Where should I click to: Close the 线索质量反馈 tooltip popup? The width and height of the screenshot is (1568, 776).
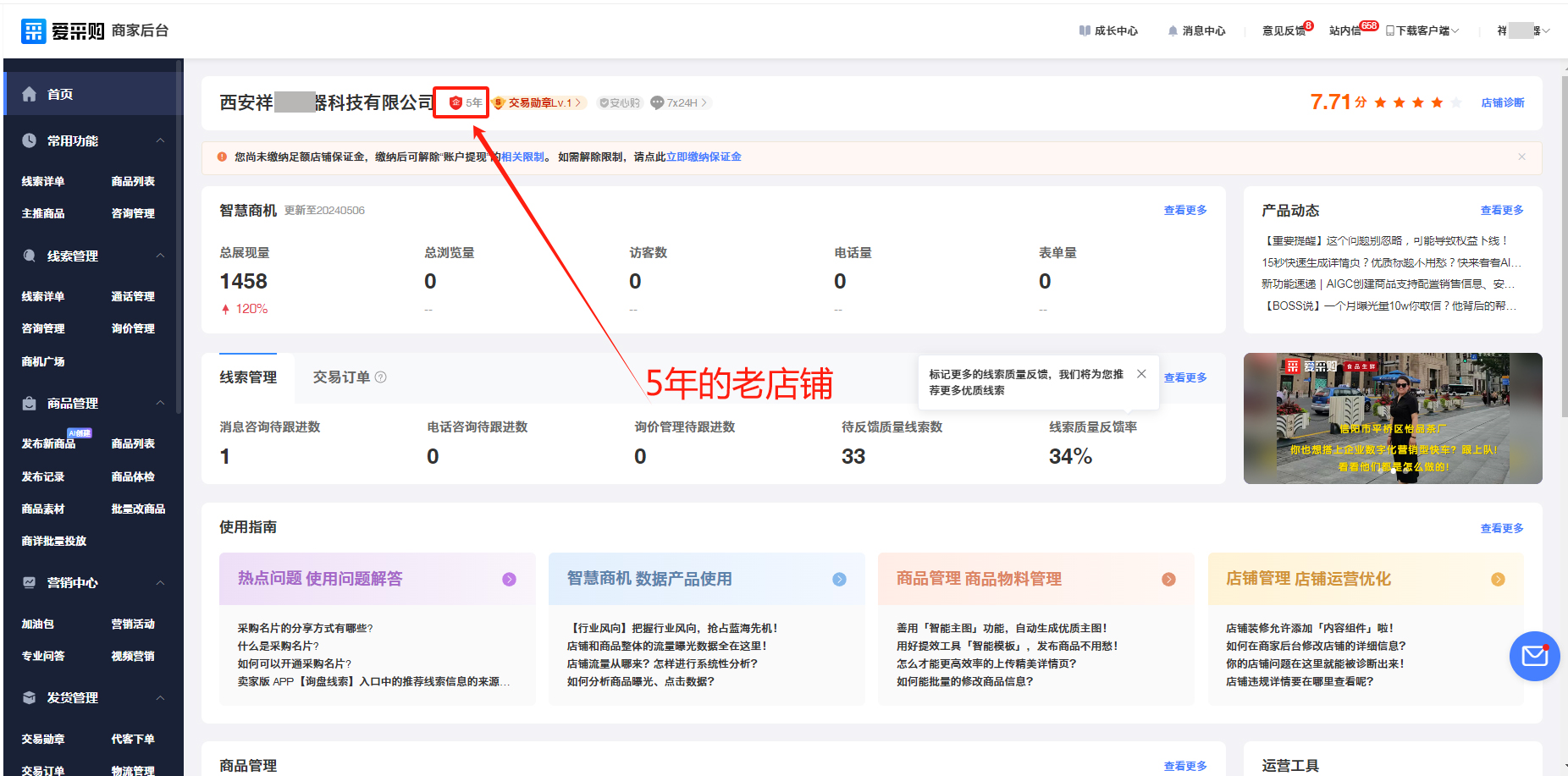pos(1141,374)
